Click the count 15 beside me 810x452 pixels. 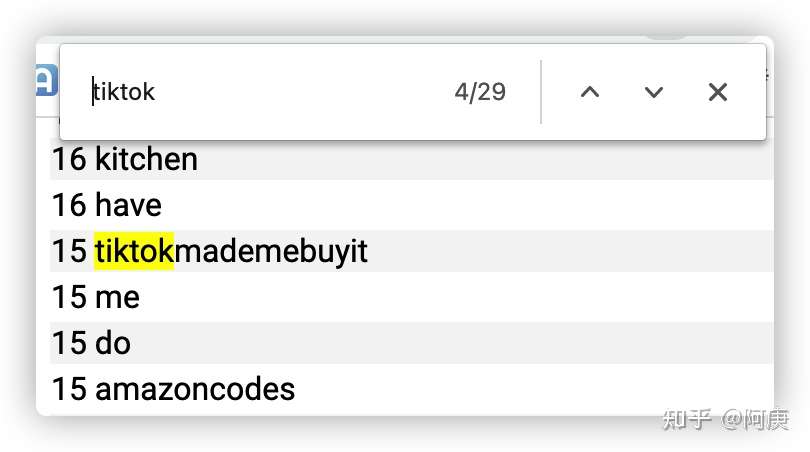(x=69, y=298)
